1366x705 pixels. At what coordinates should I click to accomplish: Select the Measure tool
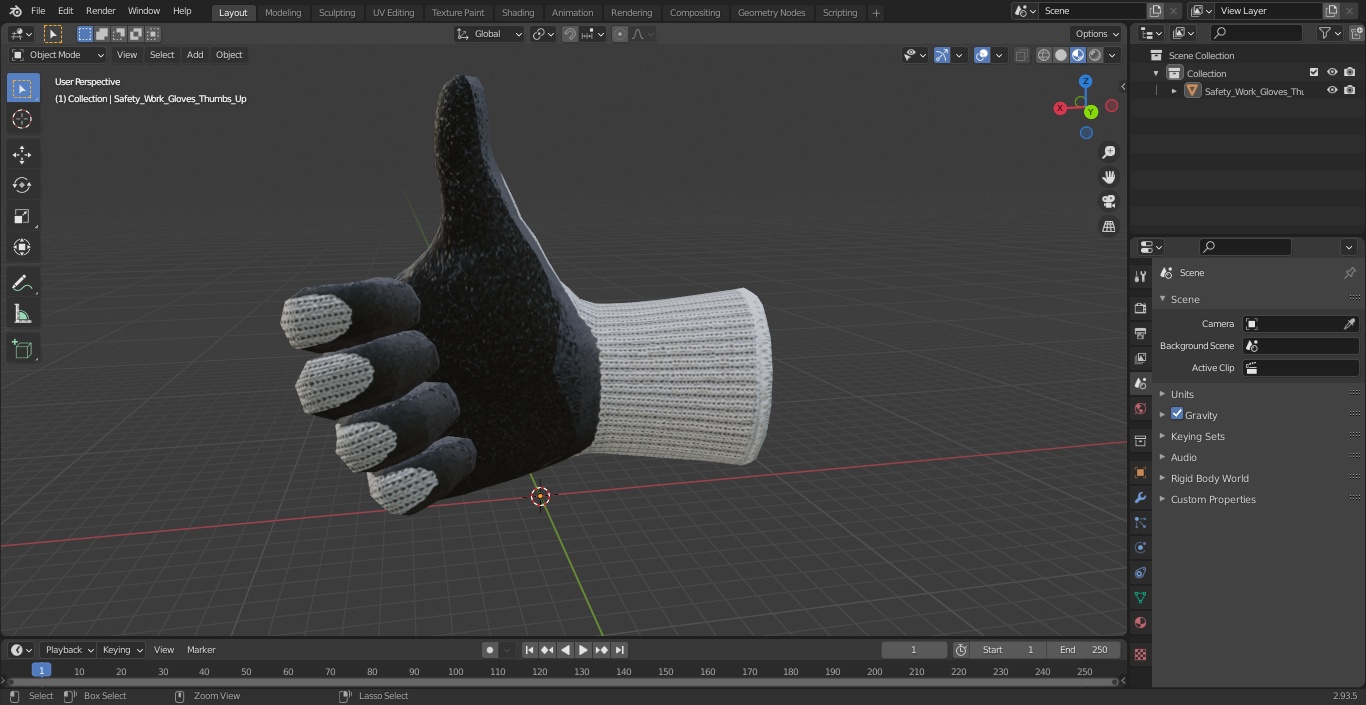tap(22, 315)
